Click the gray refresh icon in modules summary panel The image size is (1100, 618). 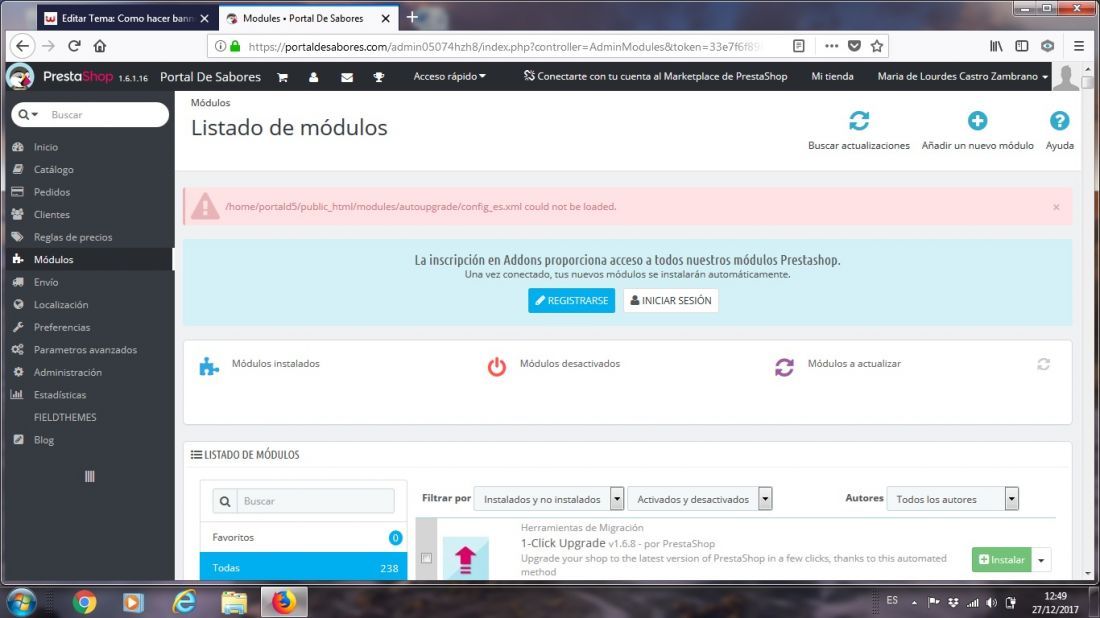click(x=1043, y=364)
